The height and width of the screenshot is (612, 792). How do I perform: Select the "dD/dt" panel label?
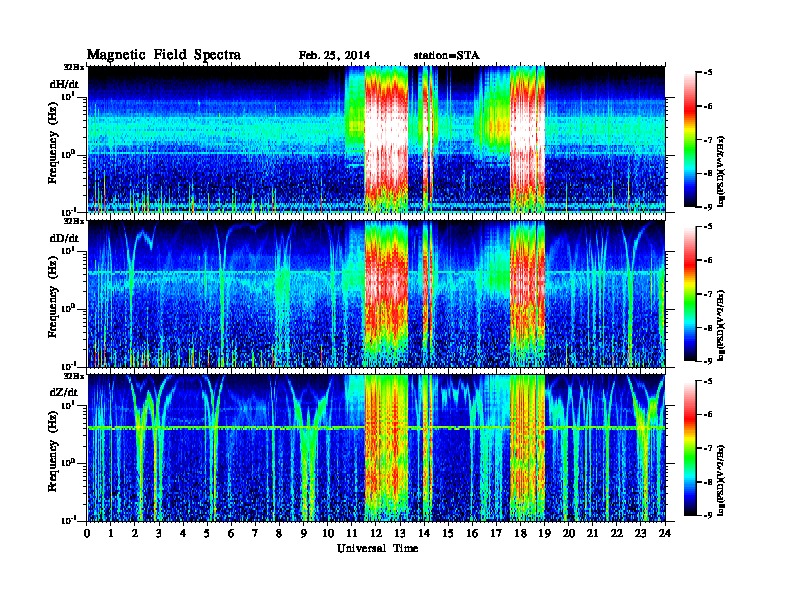point(64,238)
